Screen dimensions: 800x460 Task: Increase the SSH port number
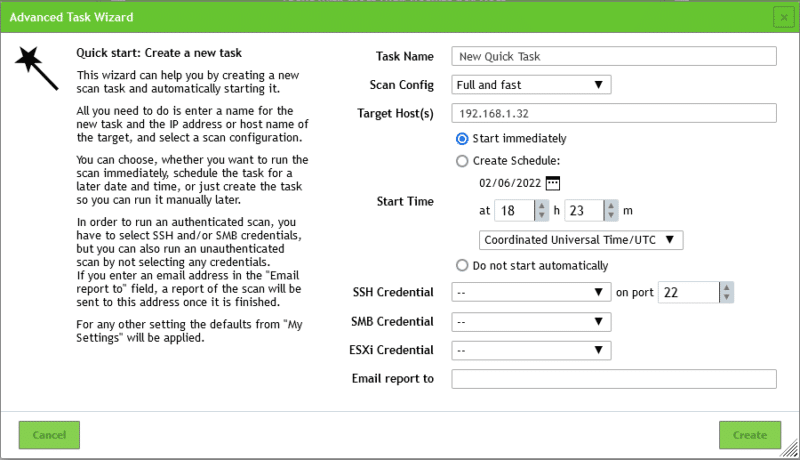pos(727,287)
